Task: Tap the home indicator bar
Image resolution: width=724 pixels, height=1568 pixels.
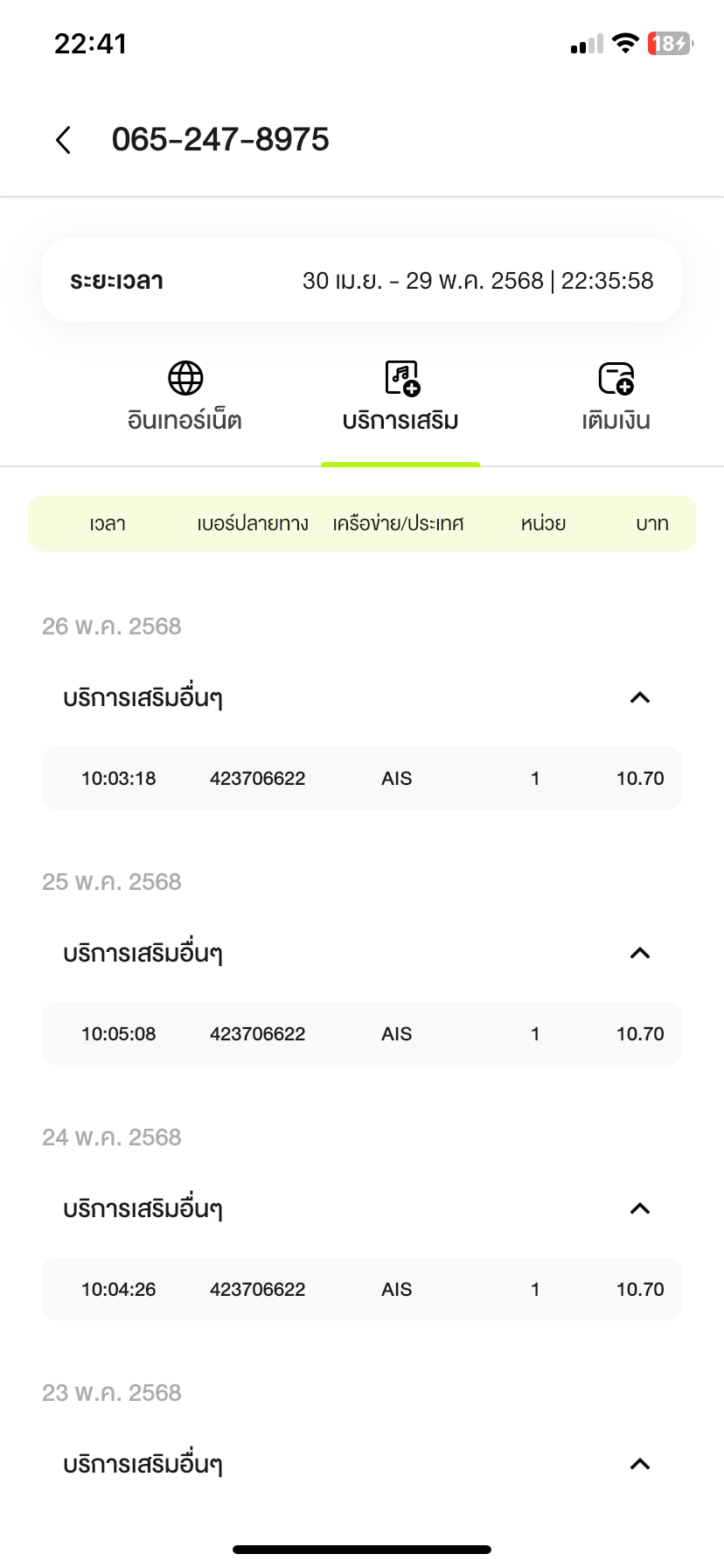Action: [362, 1550]
